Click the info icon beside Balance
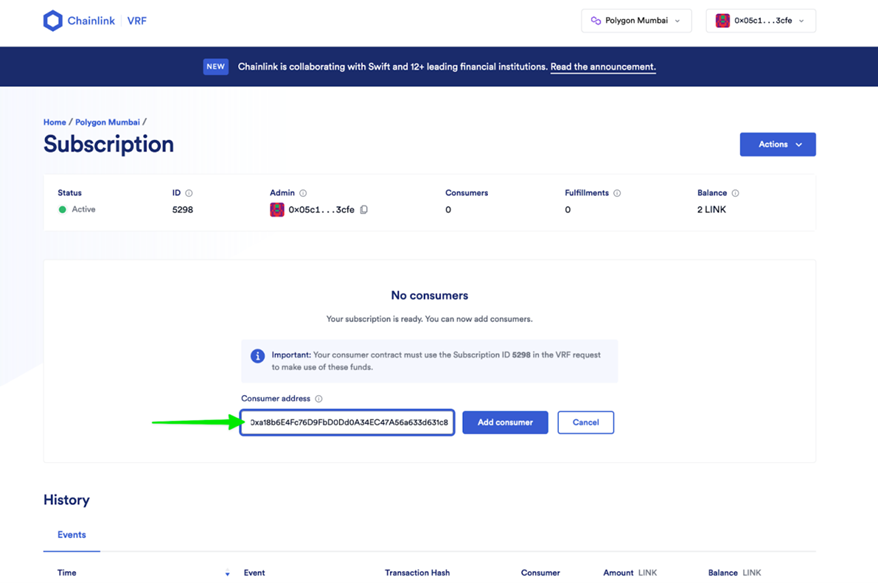Screen dimensions: 878x583 coord(735,193)
